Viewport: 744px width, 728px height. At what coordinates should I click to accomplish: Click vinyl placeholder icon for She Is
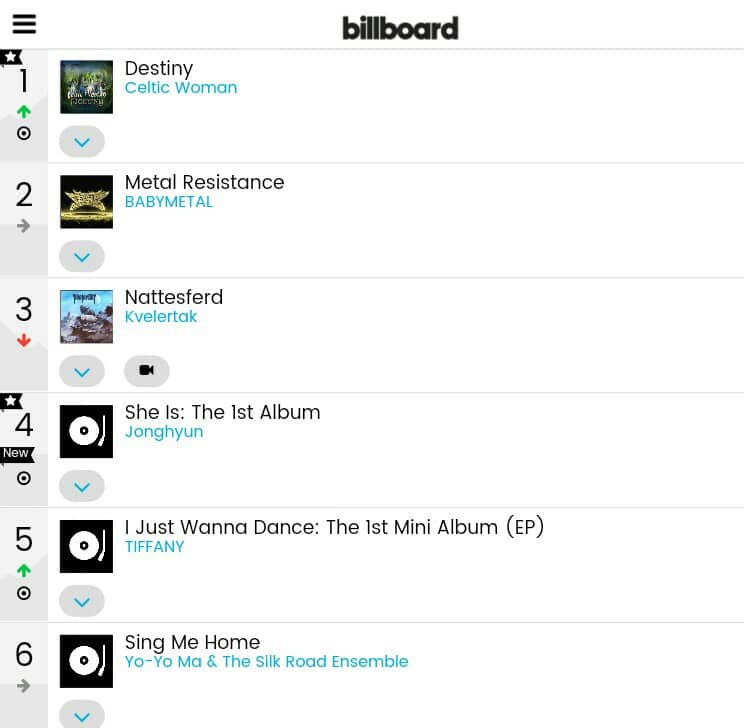pos(86,431)
